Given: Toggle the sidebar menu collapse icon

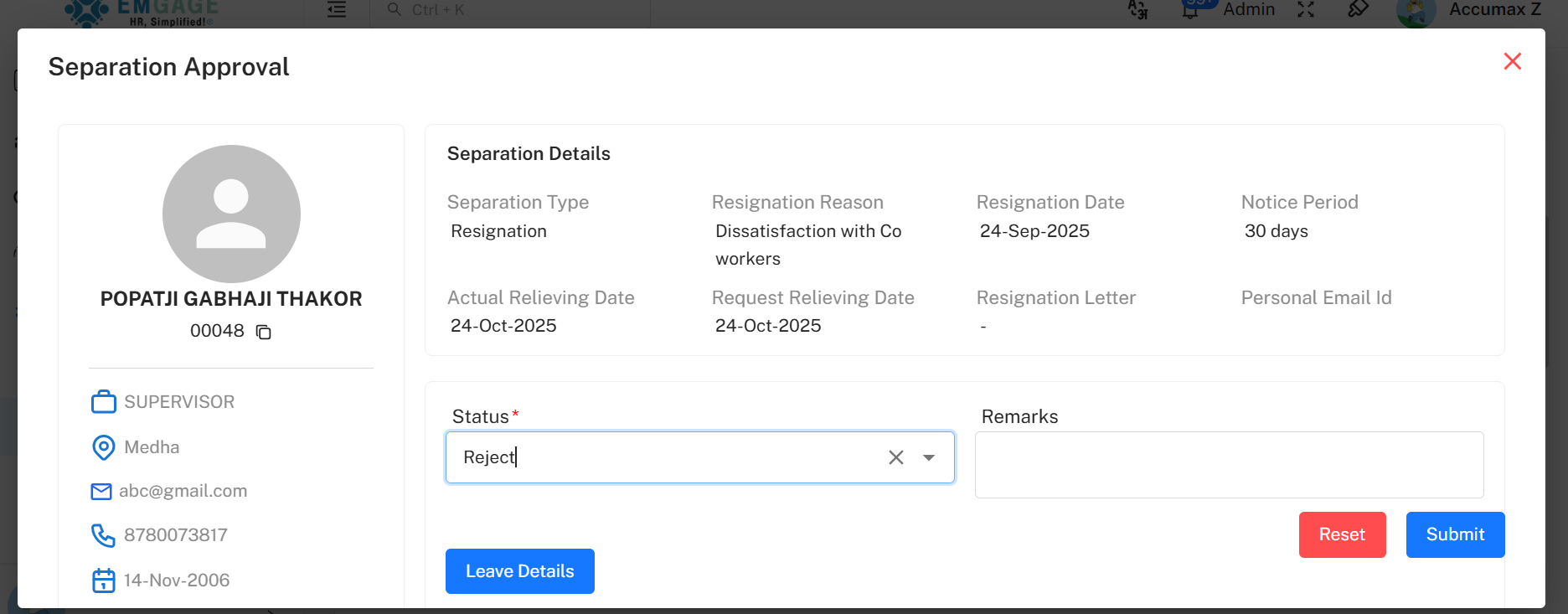Looking at the screenshot, I should click(337, 10).
